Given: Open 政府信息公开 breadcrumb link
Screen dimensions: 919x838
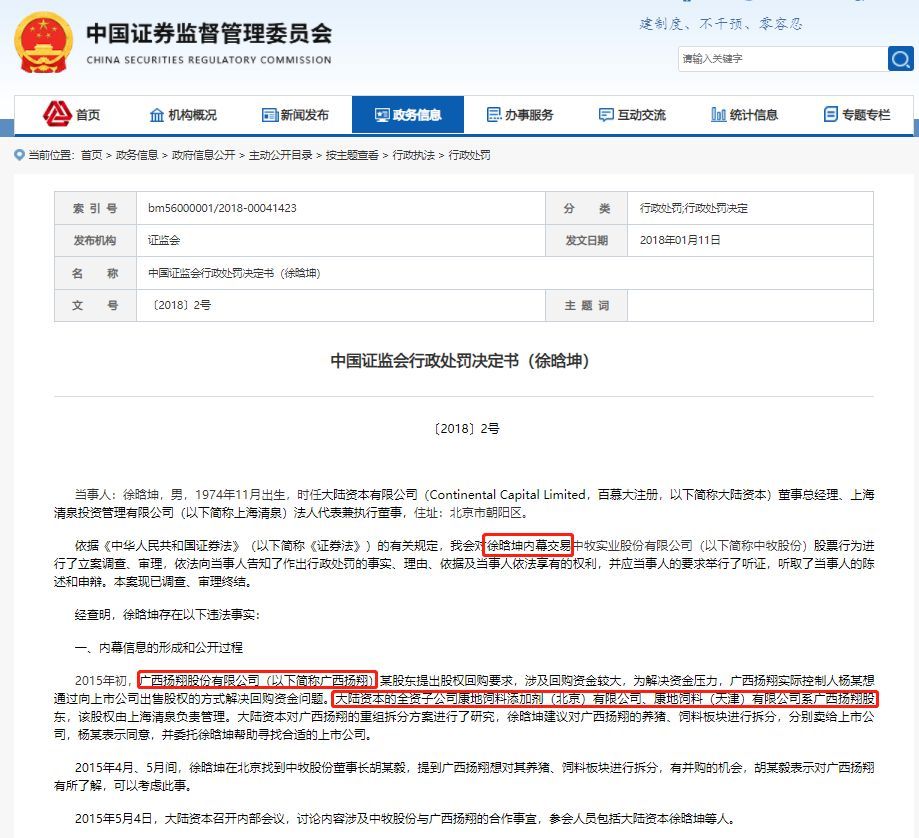Looking at the screenshot, I should (x=203, y=155).
